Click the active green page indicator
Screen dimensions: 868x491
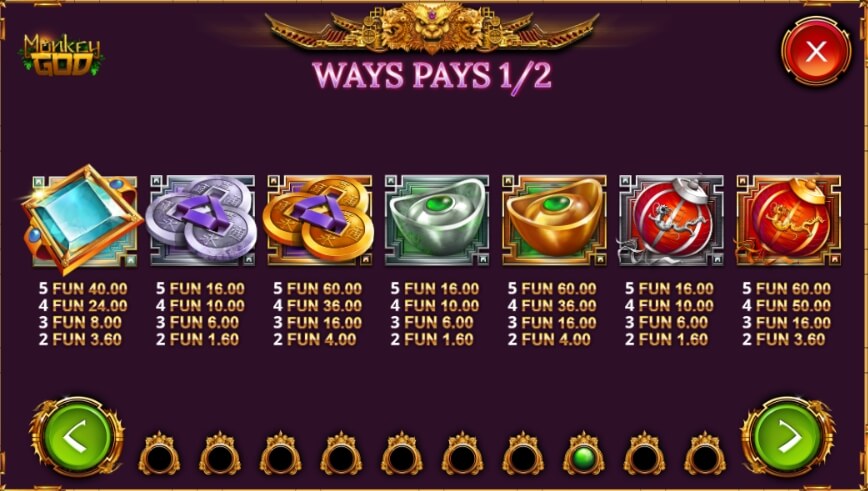coord(584,454)
